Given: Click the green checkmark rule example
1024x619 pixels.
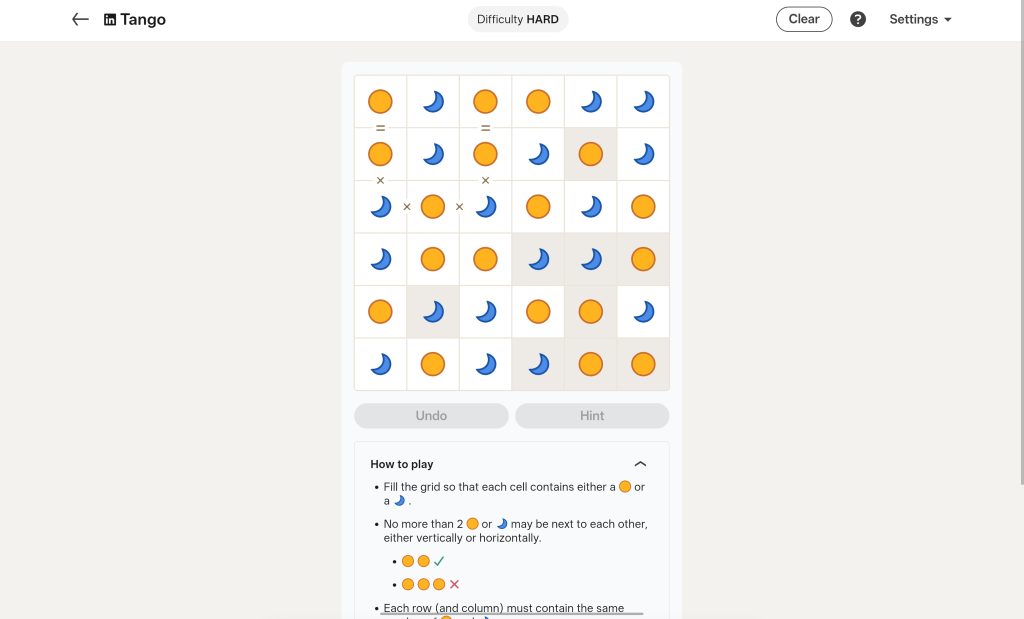Looking at the screenshot, I should pos(438,561).
